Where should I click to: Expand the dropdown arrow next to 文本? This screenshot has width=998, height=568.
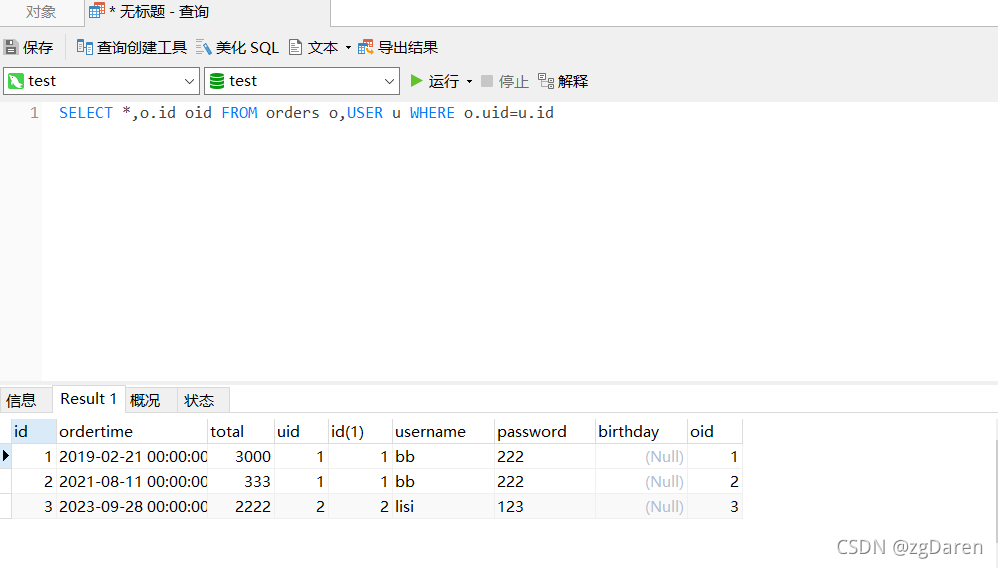click(x=348, y=48)
